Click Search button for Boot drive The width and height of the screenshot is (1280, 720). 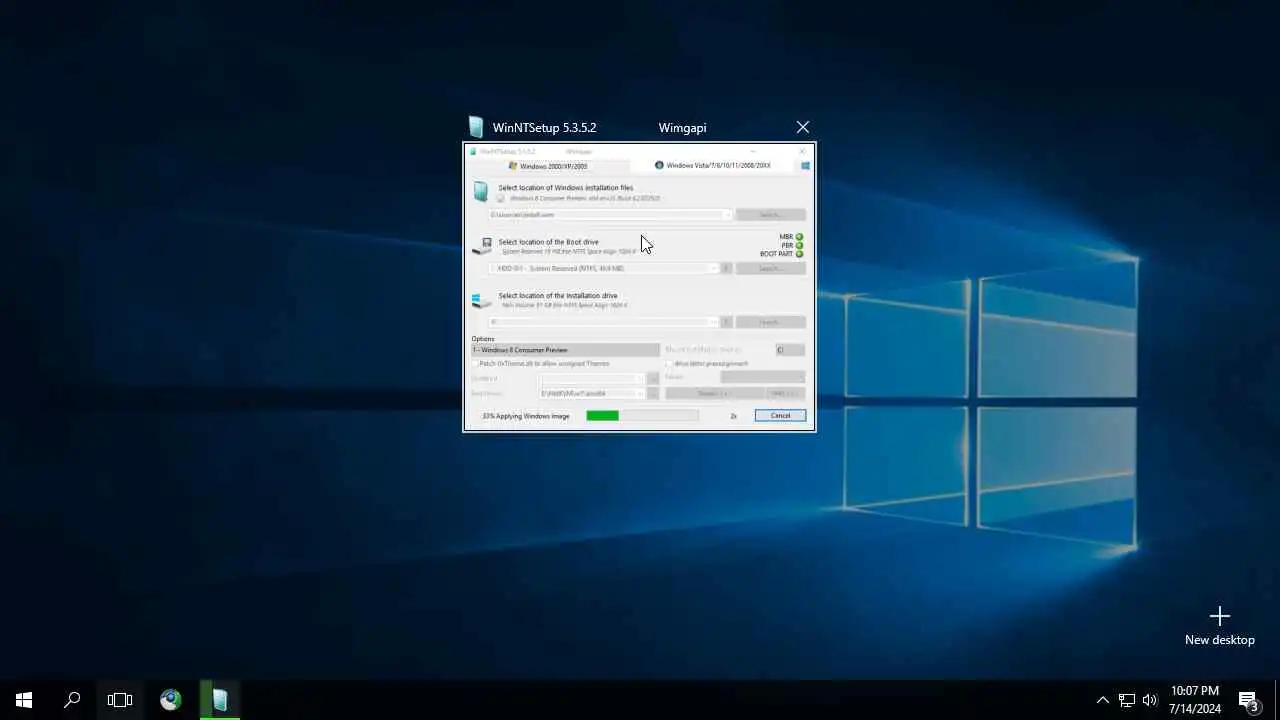click(770, 268)
